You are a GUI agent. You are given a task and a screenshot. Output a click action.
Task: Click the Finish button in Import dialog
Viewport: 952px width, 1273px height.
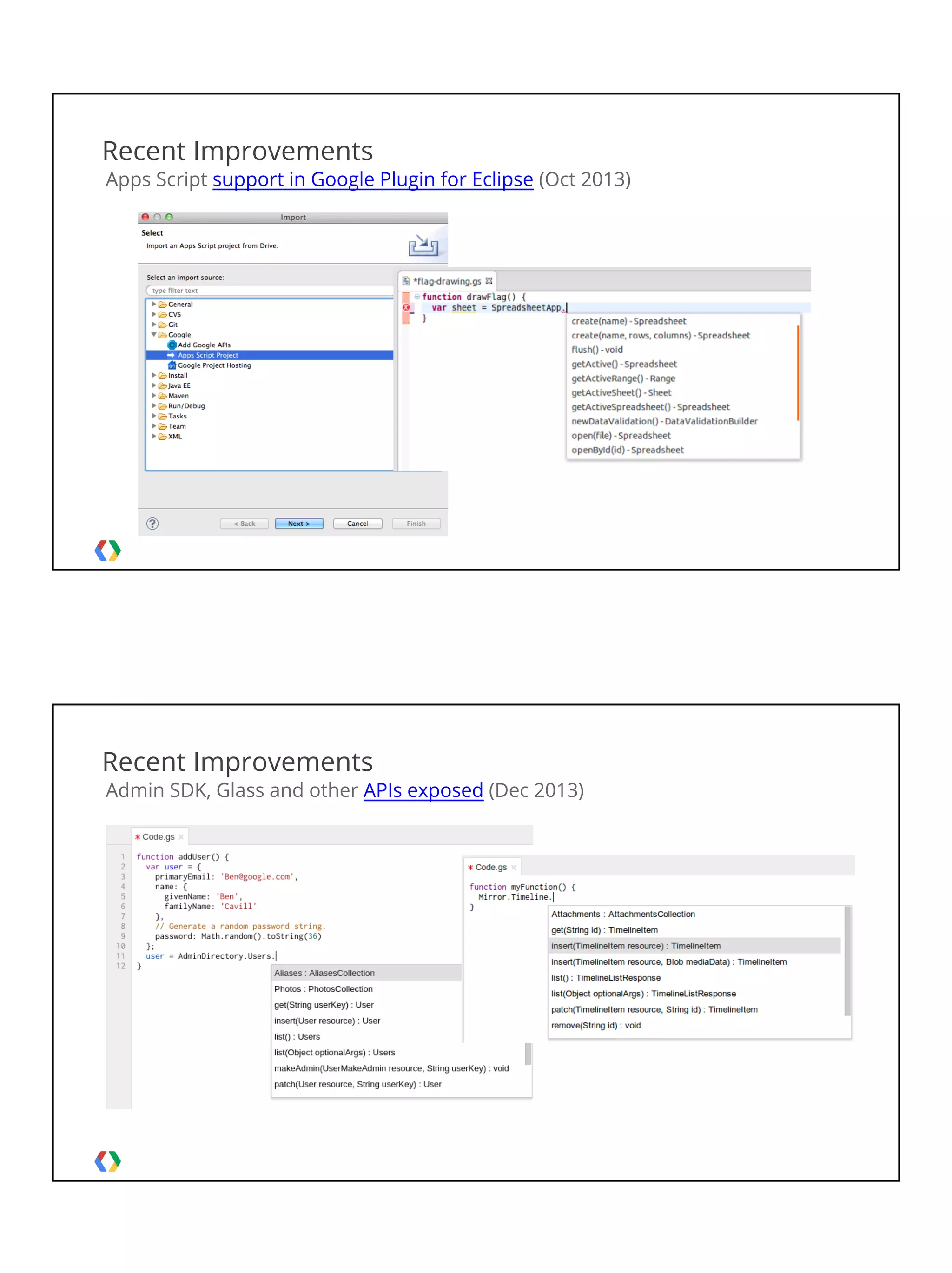coord(416,523)
